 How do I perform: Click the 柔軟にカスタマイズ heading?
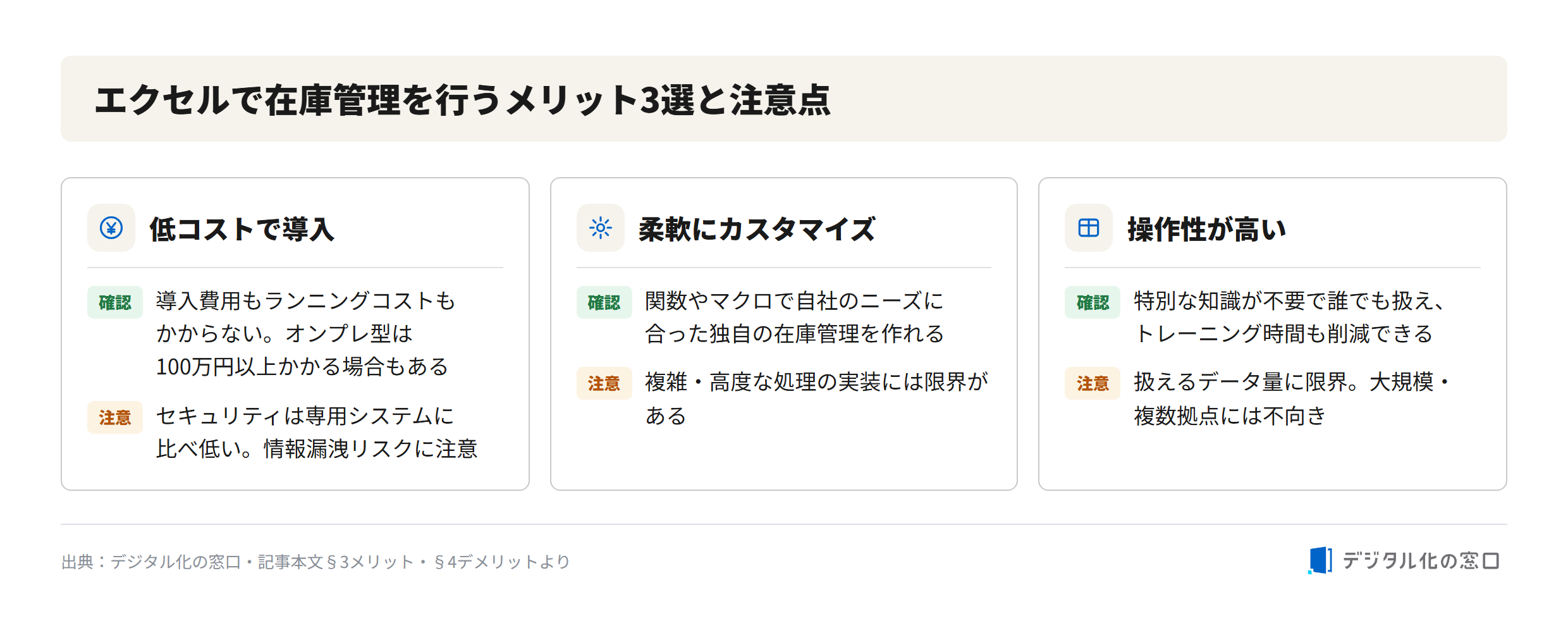pos(756,229)
